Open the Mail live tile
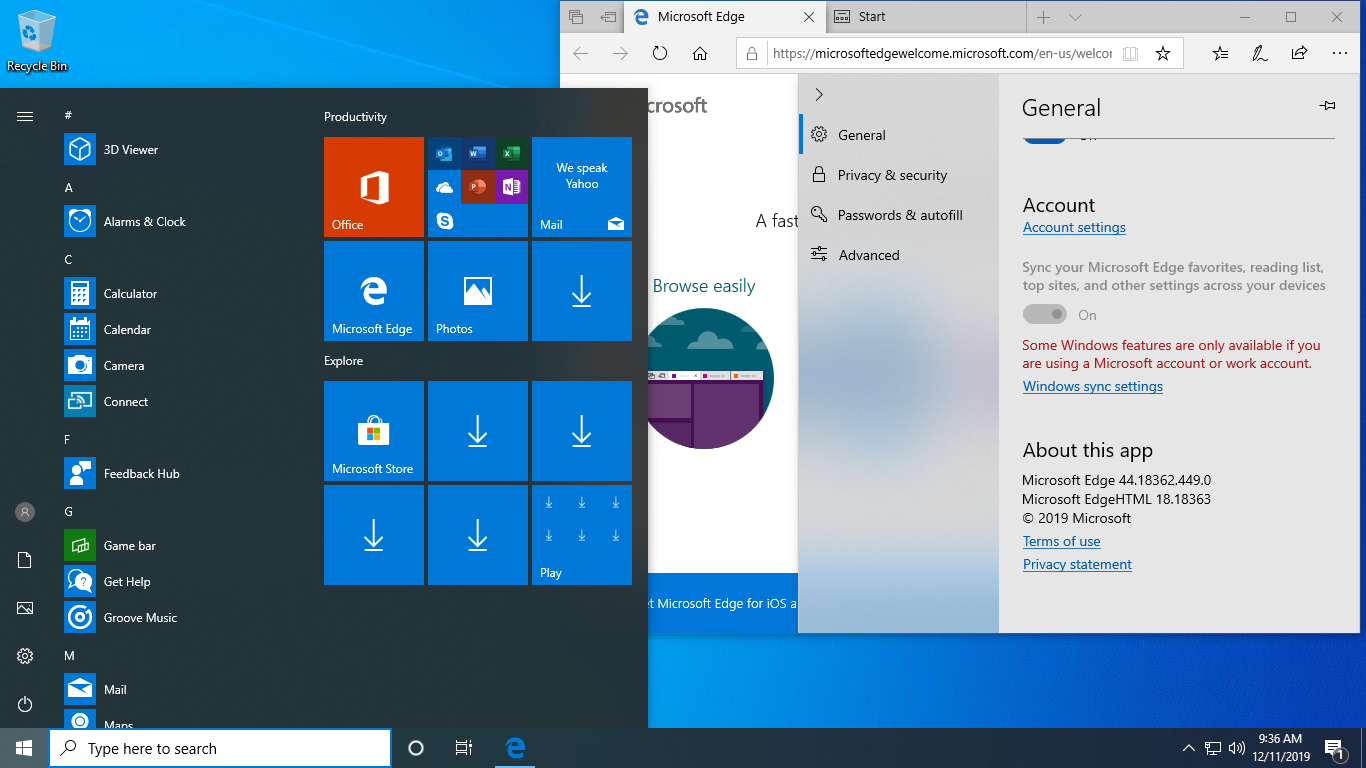Viewport: 1366px width, 768px height. tap(582, 187)
